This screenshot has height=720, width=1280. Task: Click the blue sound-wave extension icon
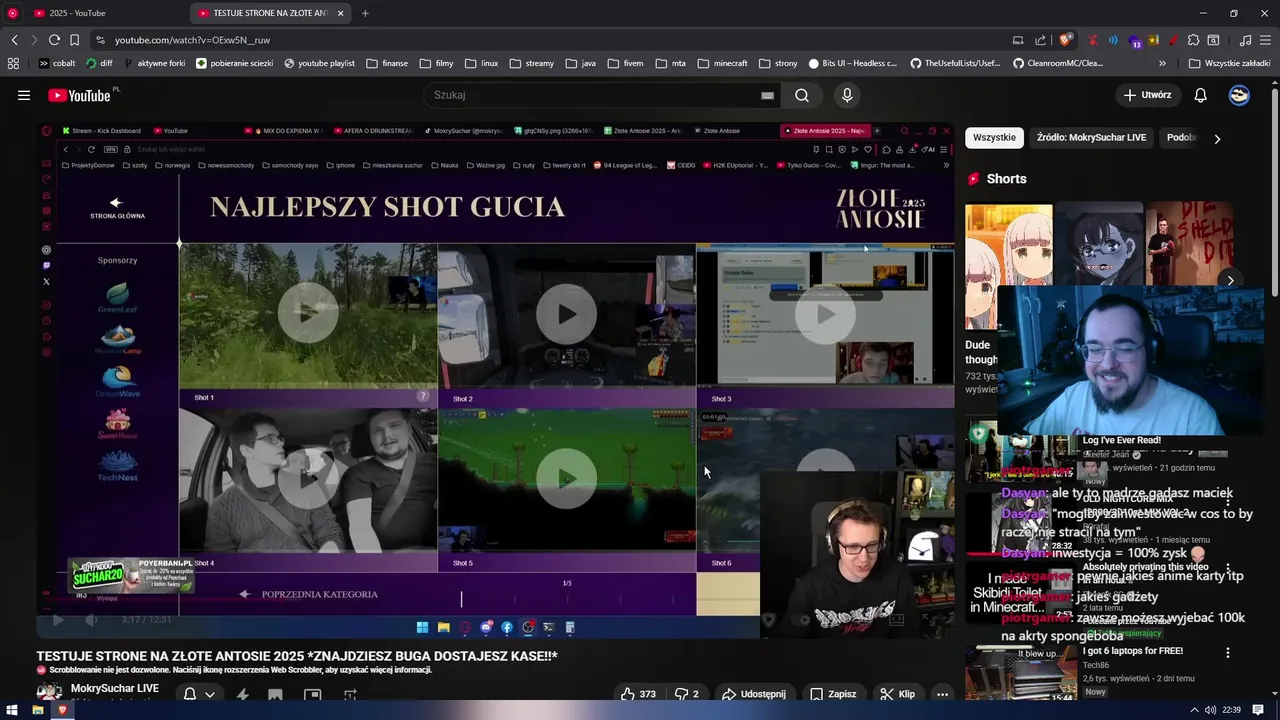pyautogui.click(x=1113, y=40)
